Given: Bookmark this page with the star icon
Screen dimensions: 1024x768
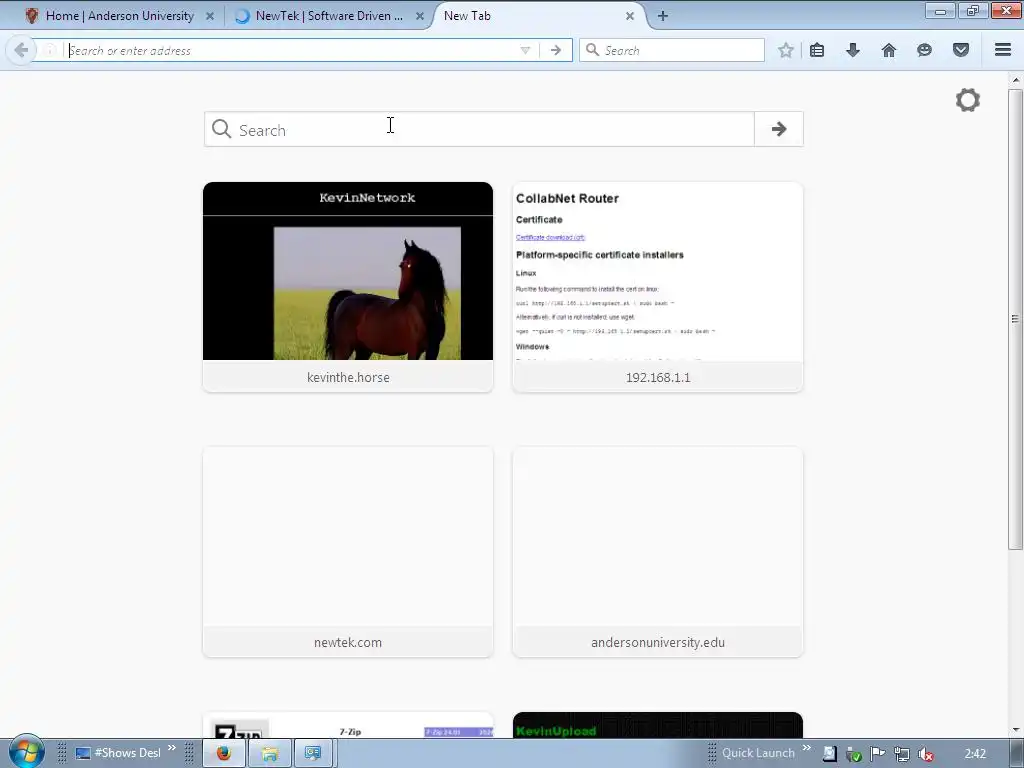Looking at the screenshot, I should point(786,50).
